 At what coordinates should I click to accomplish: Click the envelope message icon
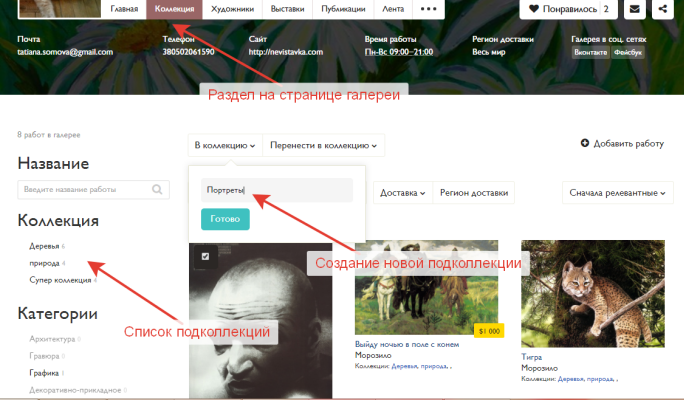coord(634,9)
